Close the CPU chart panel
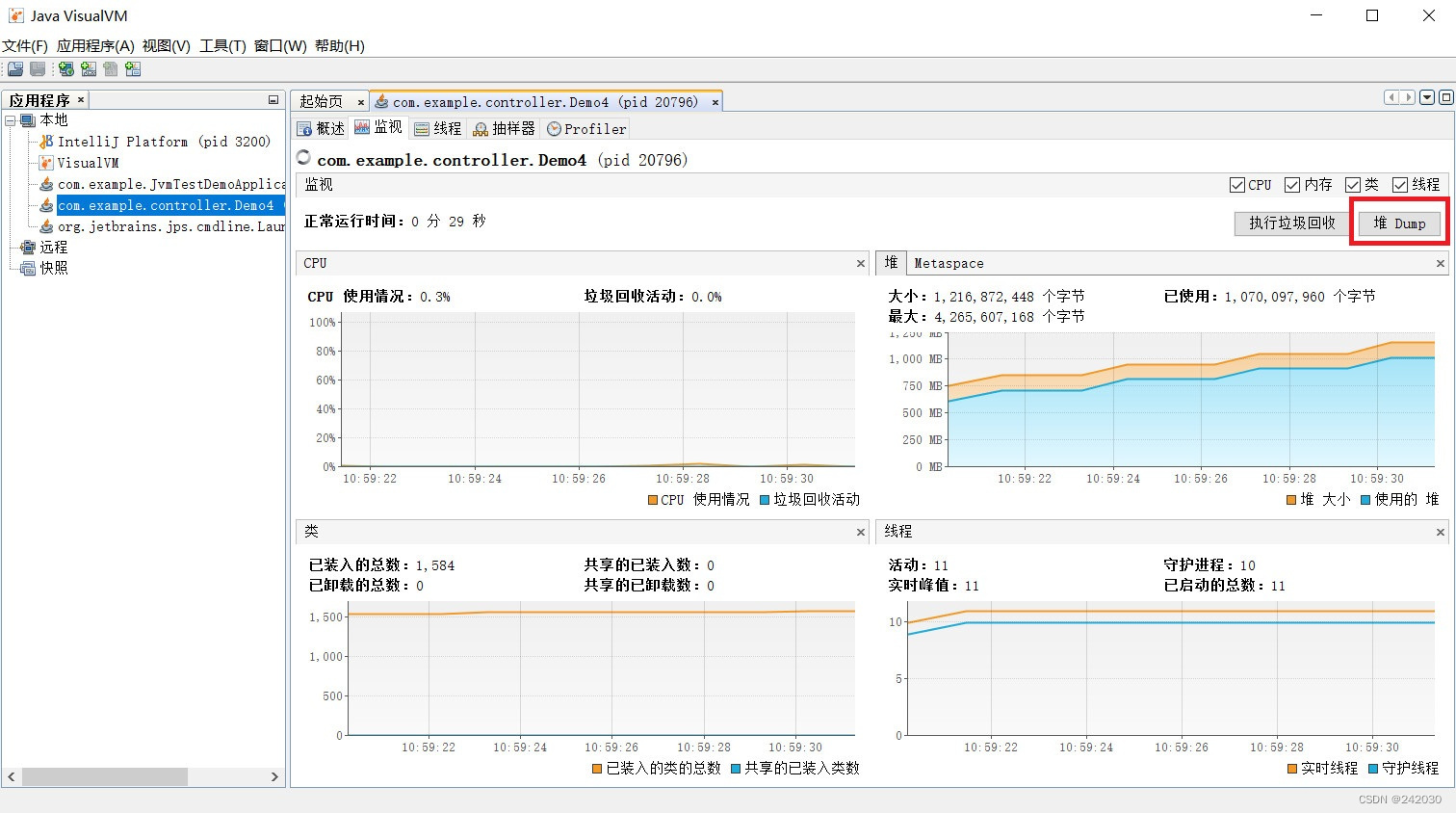 pos(861,264)
